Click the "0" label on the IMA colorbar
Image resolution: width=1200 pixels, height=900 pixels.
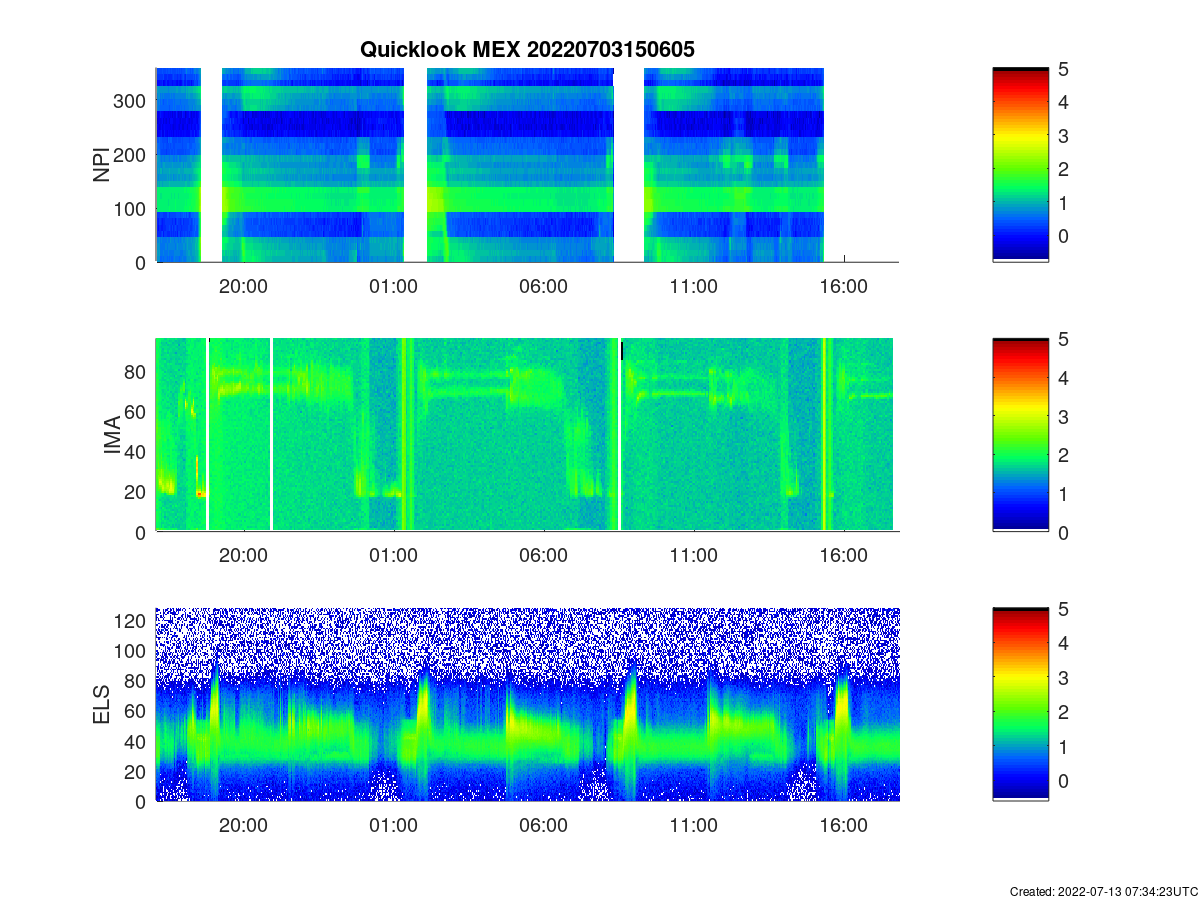[1064, 532]
